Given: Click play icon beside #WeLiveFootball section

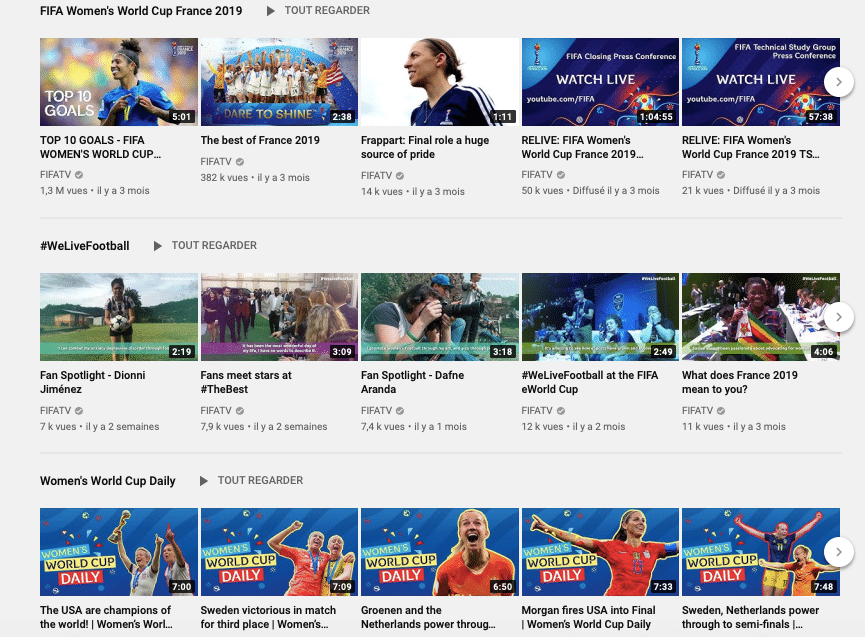Looking at the screenshot, I should pyautogui.click(x=157, y=246).
